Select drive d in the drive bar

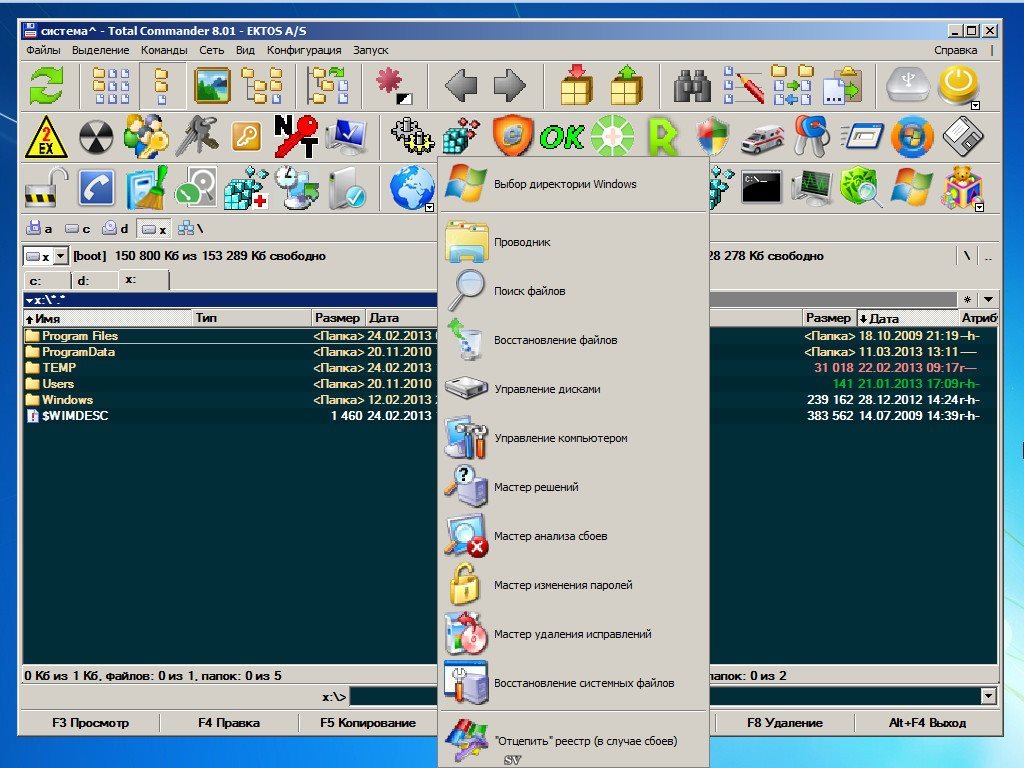point(116,229)
